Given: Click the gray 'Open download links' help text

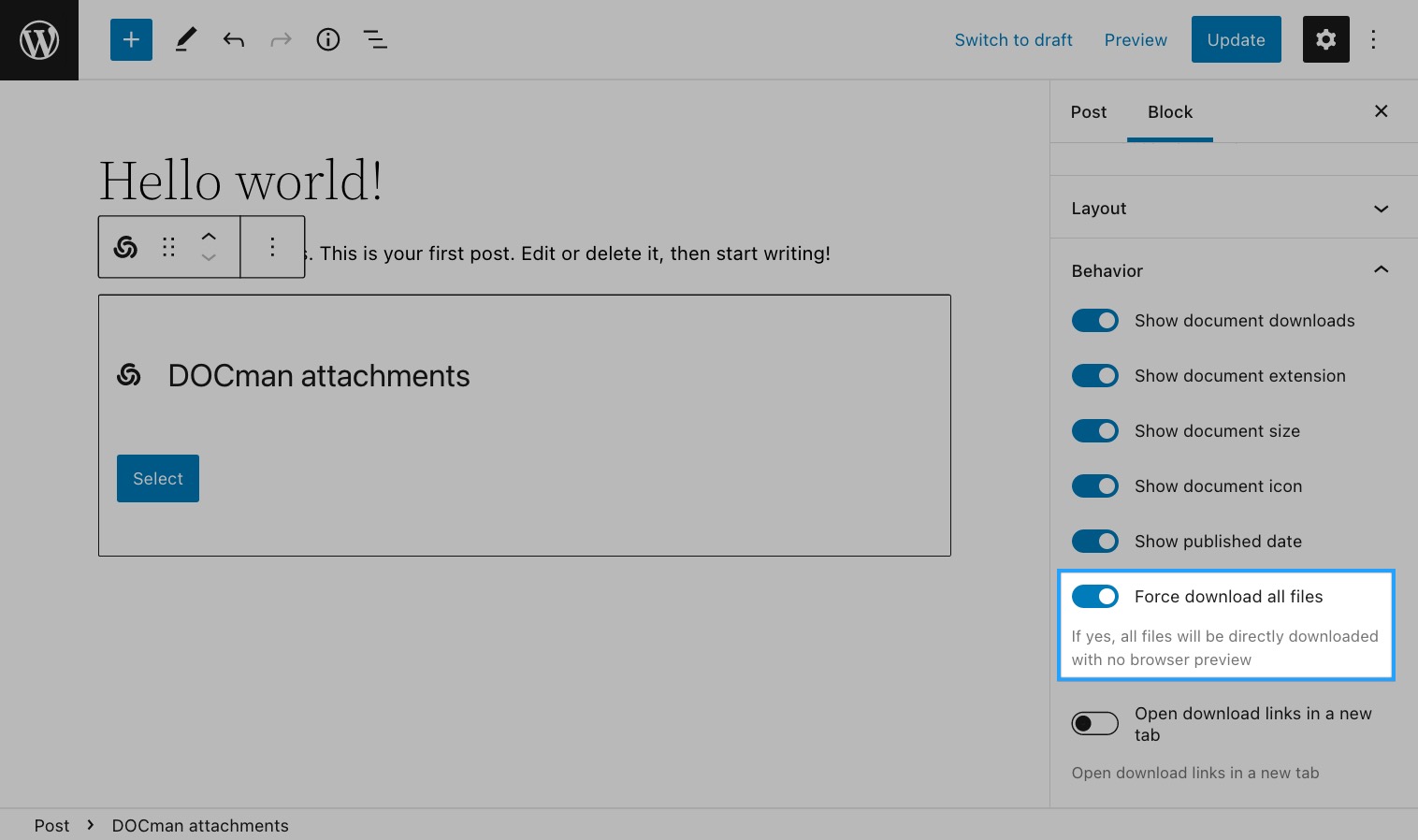Looking at the screenshot, I should [1195, 773].
